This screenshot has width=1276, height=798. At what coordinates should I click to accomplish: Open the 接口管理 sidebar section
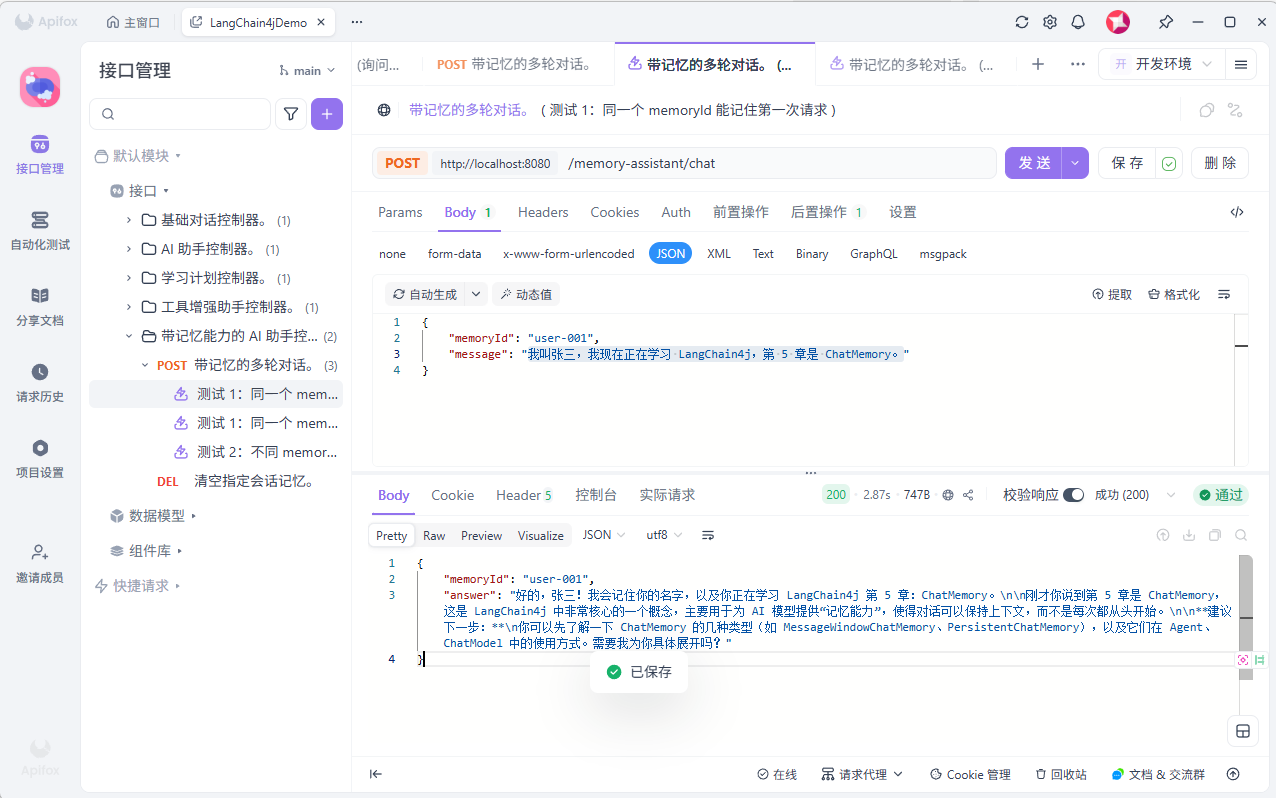click(x=40, y=155)
